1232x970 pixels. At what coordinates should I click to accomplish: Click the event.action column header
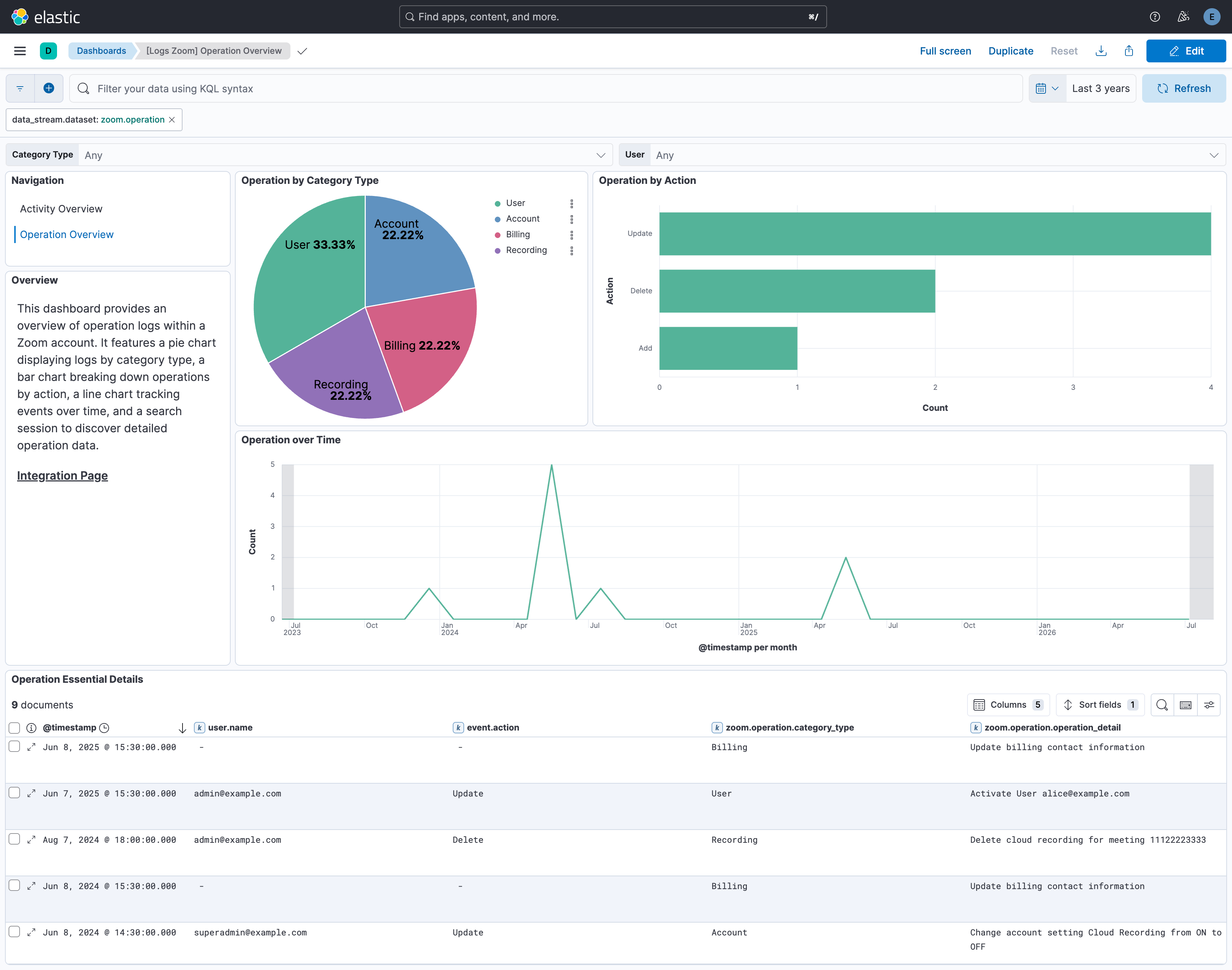[x=492, y=728]
